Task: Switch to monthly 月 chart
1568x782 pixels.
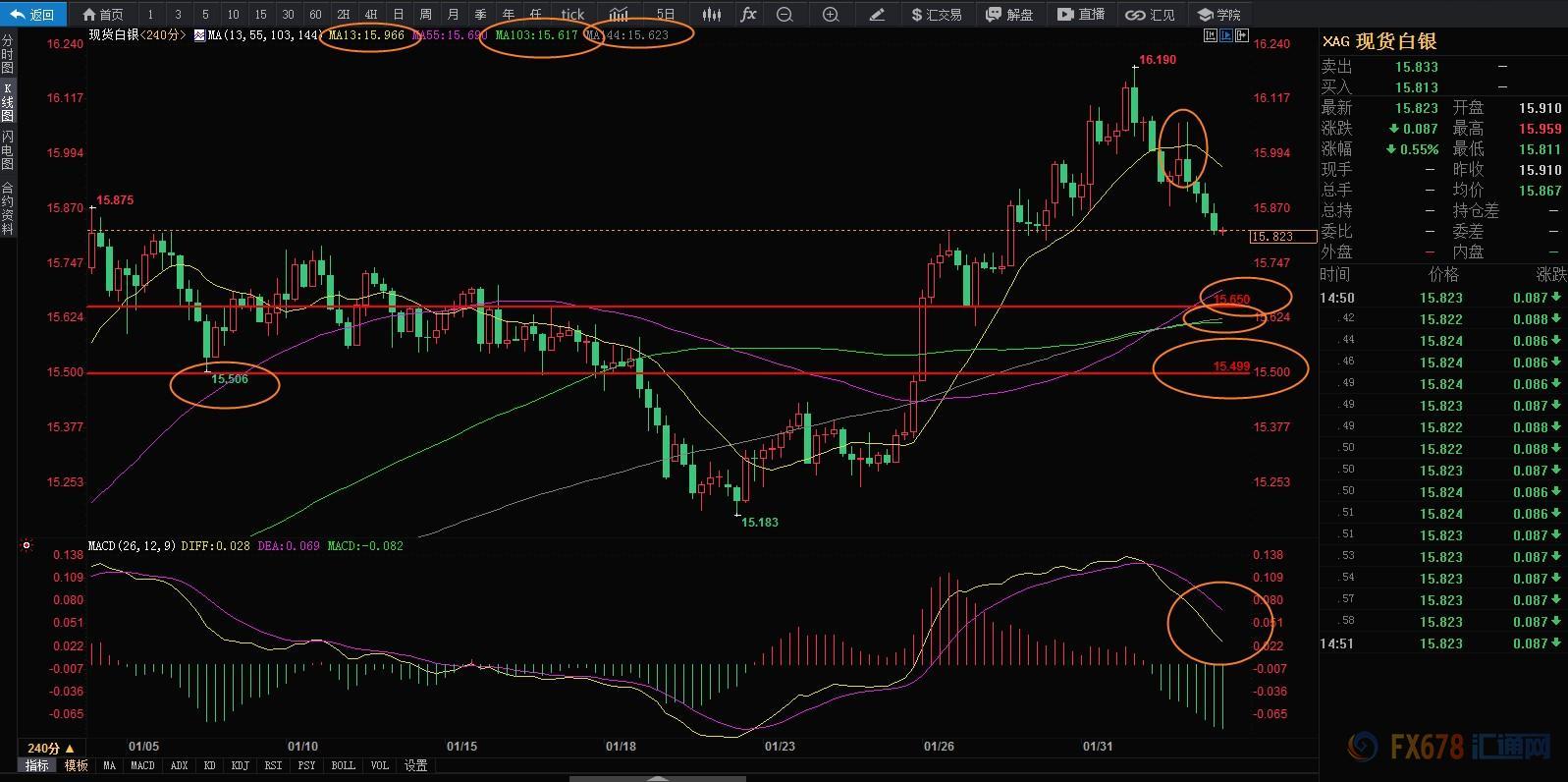Action: pyautogui.click(x=453, y=14)
